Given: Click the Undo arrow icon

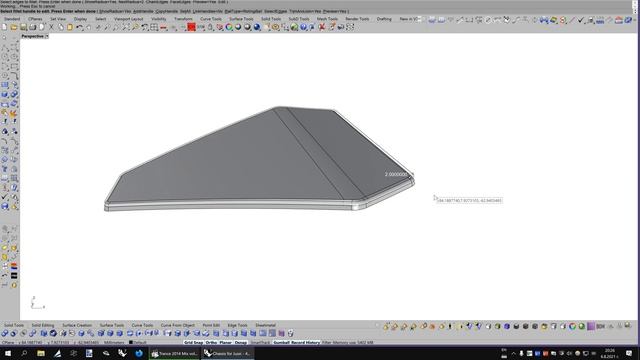Looking at the screenshot, I should pos(80,27).
